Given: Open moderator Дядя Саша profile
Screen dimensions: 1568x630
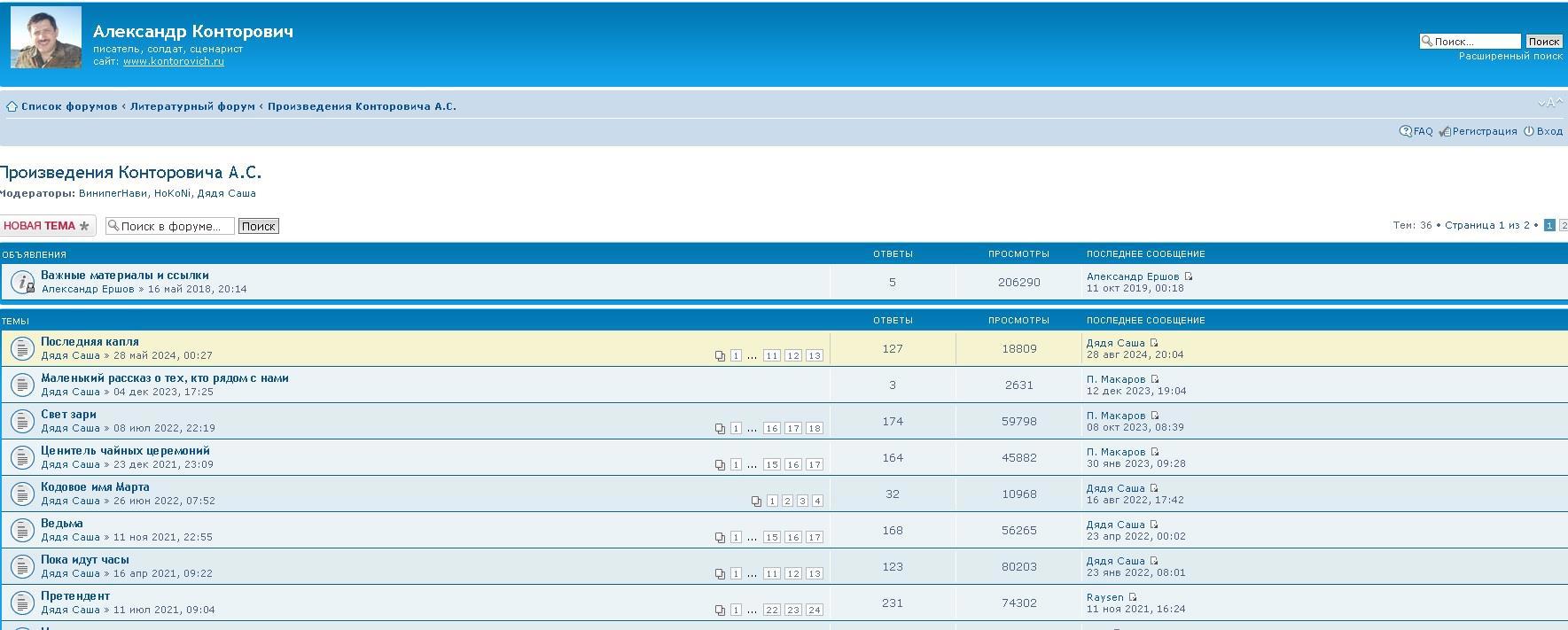Looking at the screenshot, I should (226, 193).
